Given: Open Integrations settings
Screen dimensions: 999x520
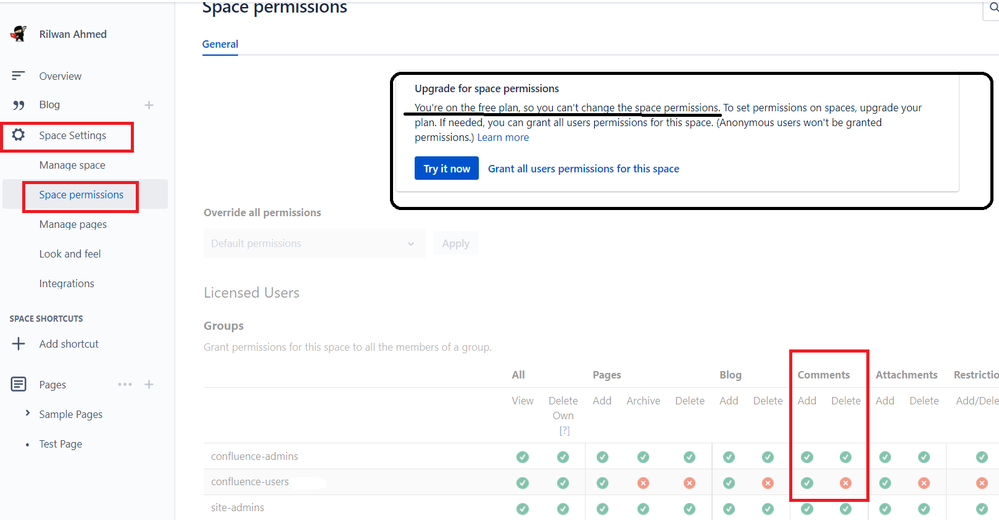Looking at the screenshot, I should [x=66, y=284].
